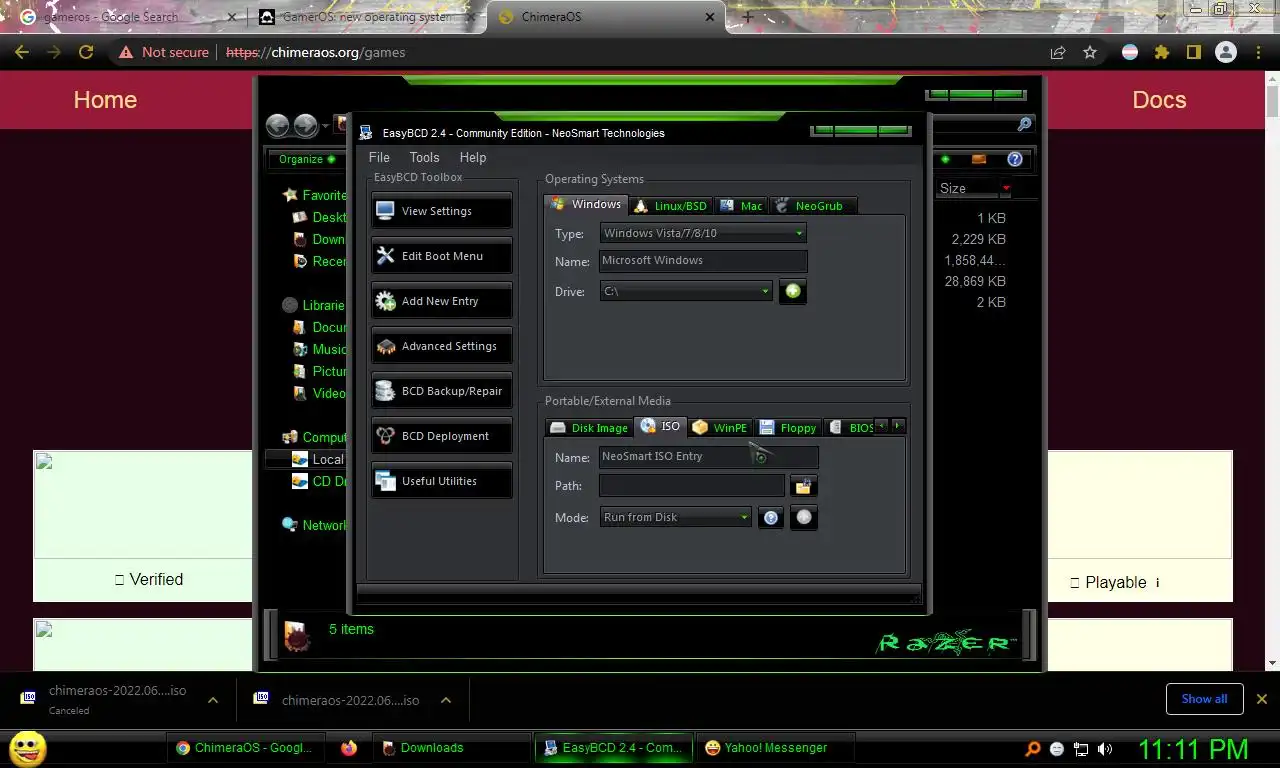Switch to Mac tab
Screen dimensions: 1280x768
pyautogui.click(x=741, y=206)
